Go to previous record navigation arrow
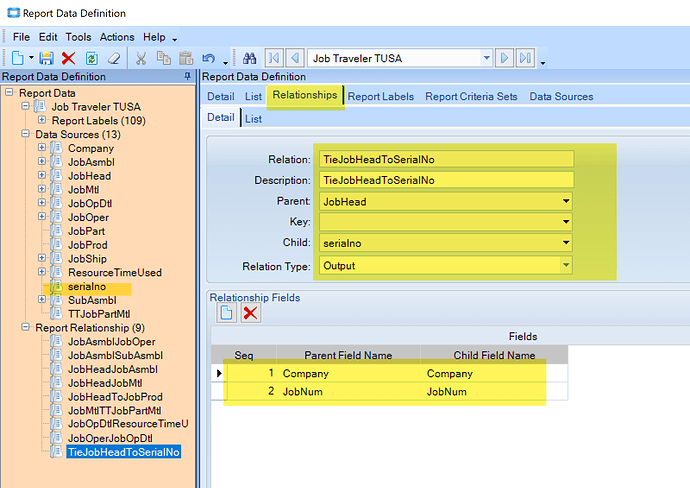This screenshot has width=690, height=488. click(x=295, y=58)
